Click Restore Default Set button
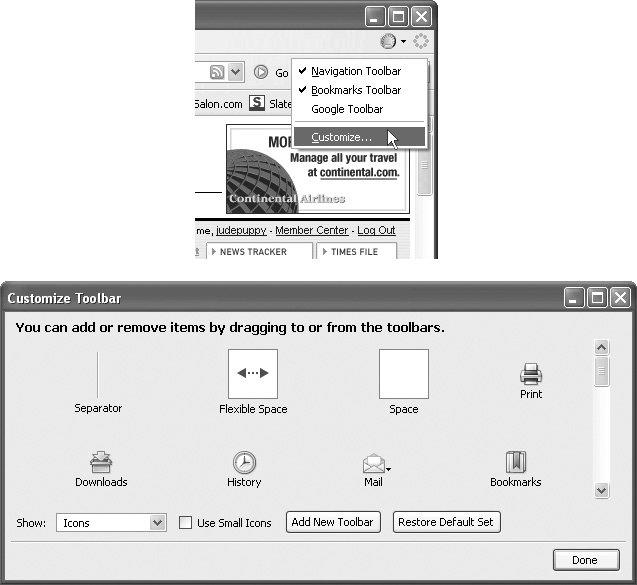637x585 pixels. [446, 522]
